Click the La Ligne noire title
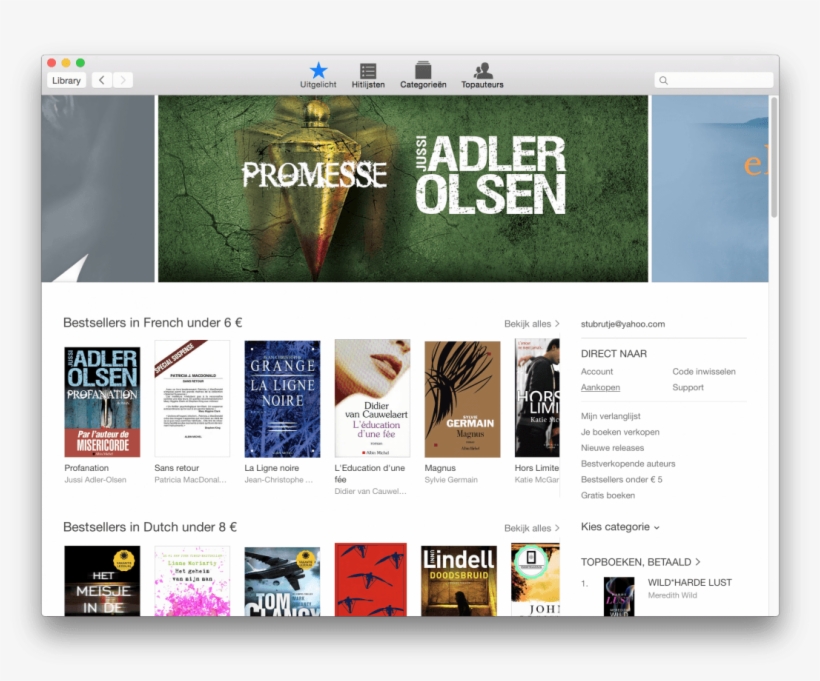This screenshot has width=820, height=681. click(271, 468)
